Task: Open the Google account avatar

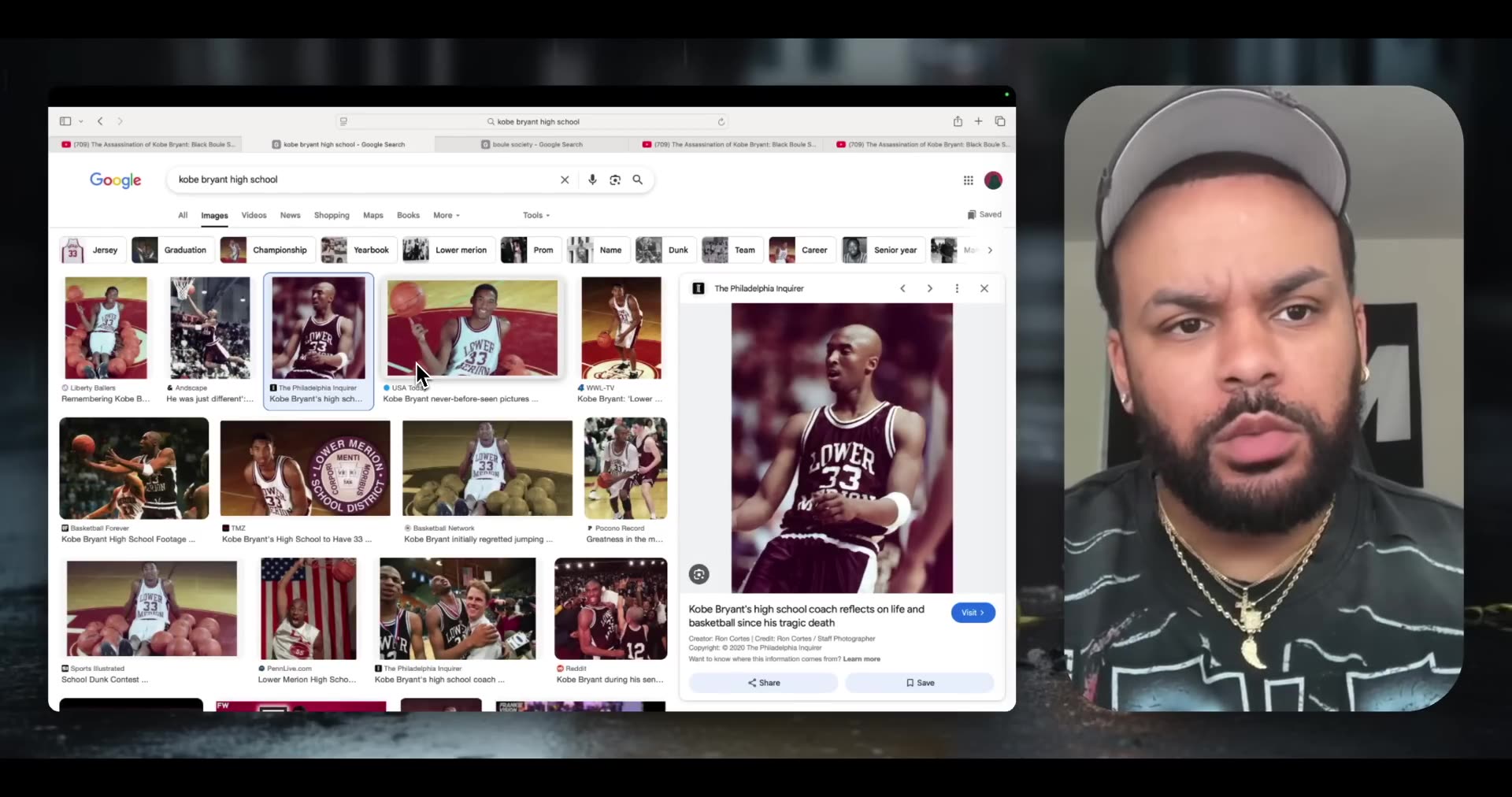Action: (993, 180)
